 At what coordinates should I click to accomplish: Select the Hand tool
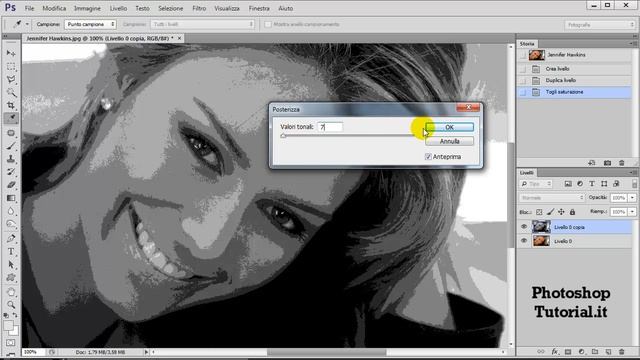point(11,292)
